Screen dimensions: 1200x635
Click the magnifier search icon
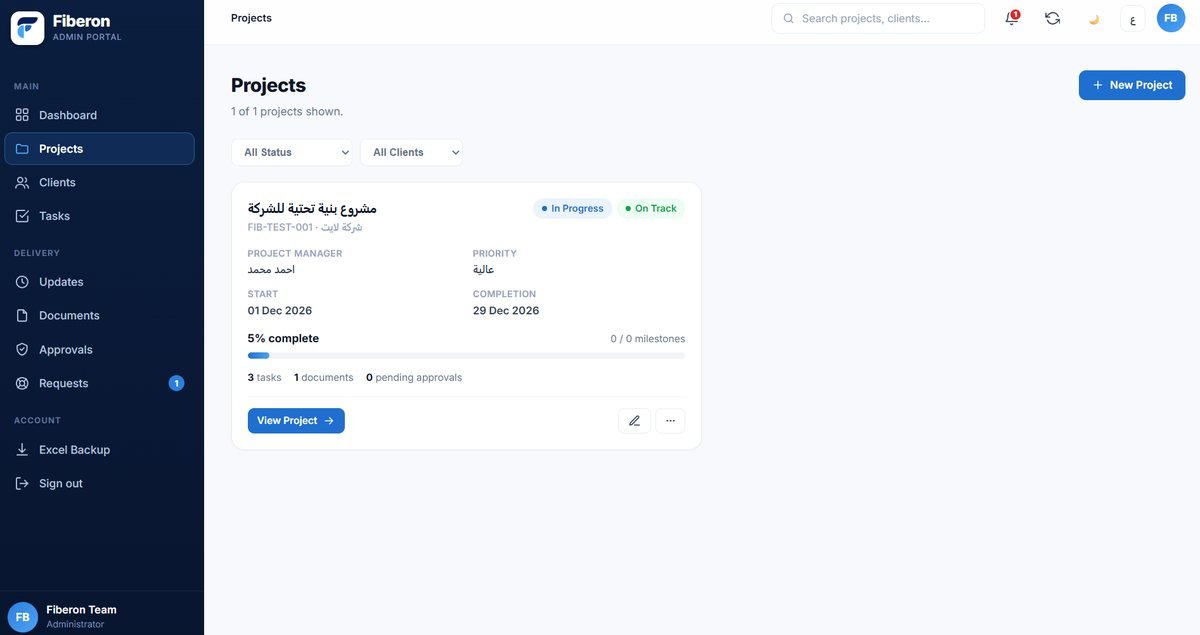788,18
